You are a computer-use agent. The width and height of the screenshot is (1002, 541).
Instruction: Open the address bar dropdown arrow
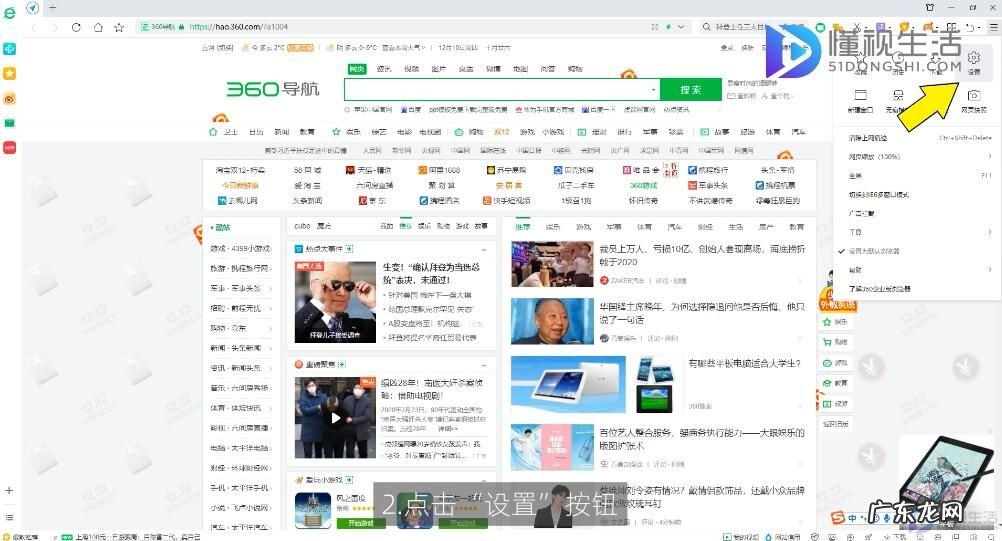pyautogui.click(x=681, y=27)
